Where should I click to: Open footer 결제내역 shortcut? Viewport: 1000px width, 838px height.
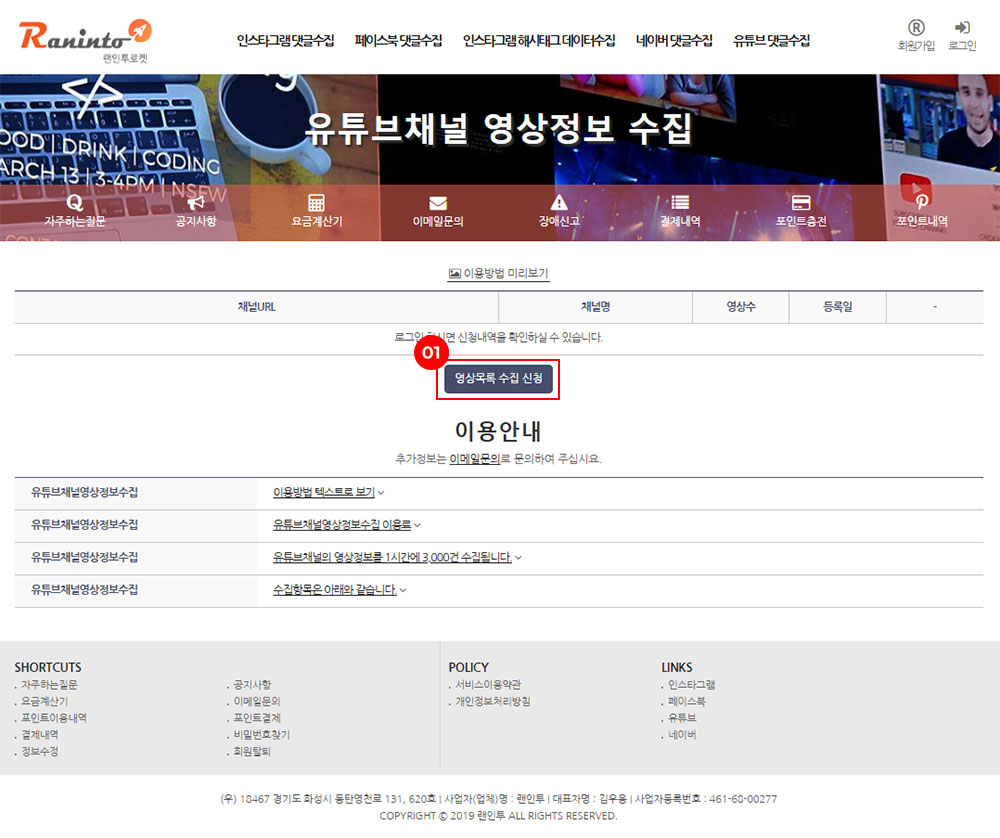click(40, 735)
